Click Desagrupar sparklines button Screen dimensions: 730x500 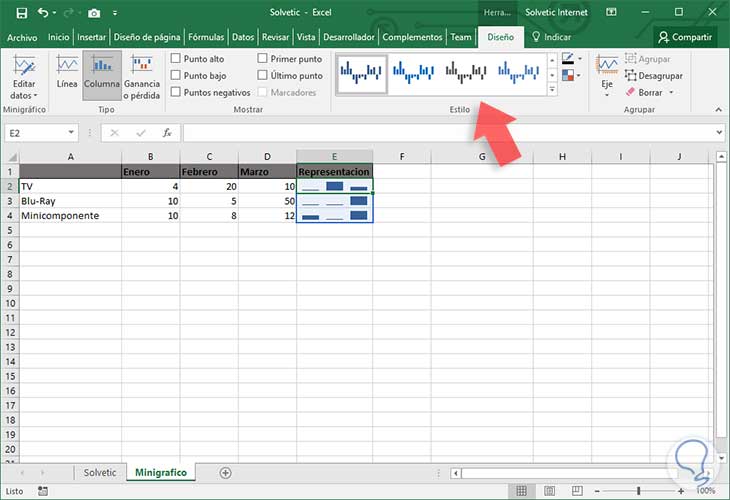pos(654,75)
